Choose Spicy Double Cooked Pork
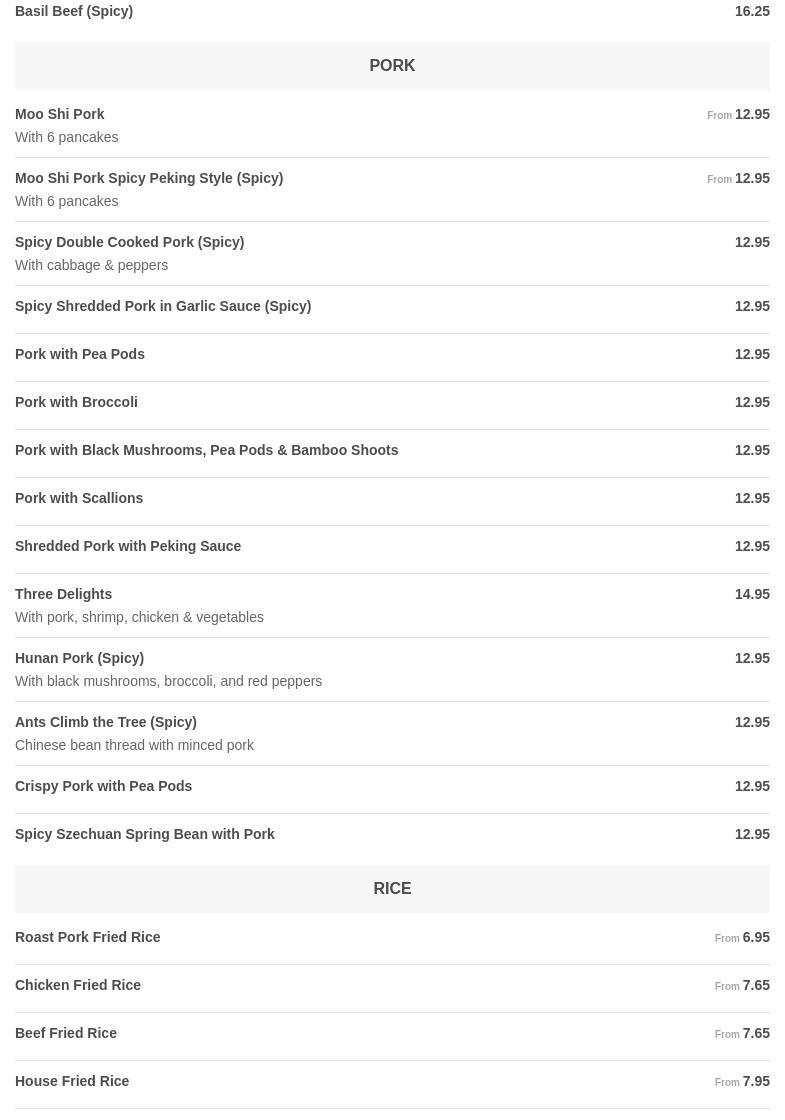Image resolution: width=785 pixels, height=1120 pixels. (129, 243)
